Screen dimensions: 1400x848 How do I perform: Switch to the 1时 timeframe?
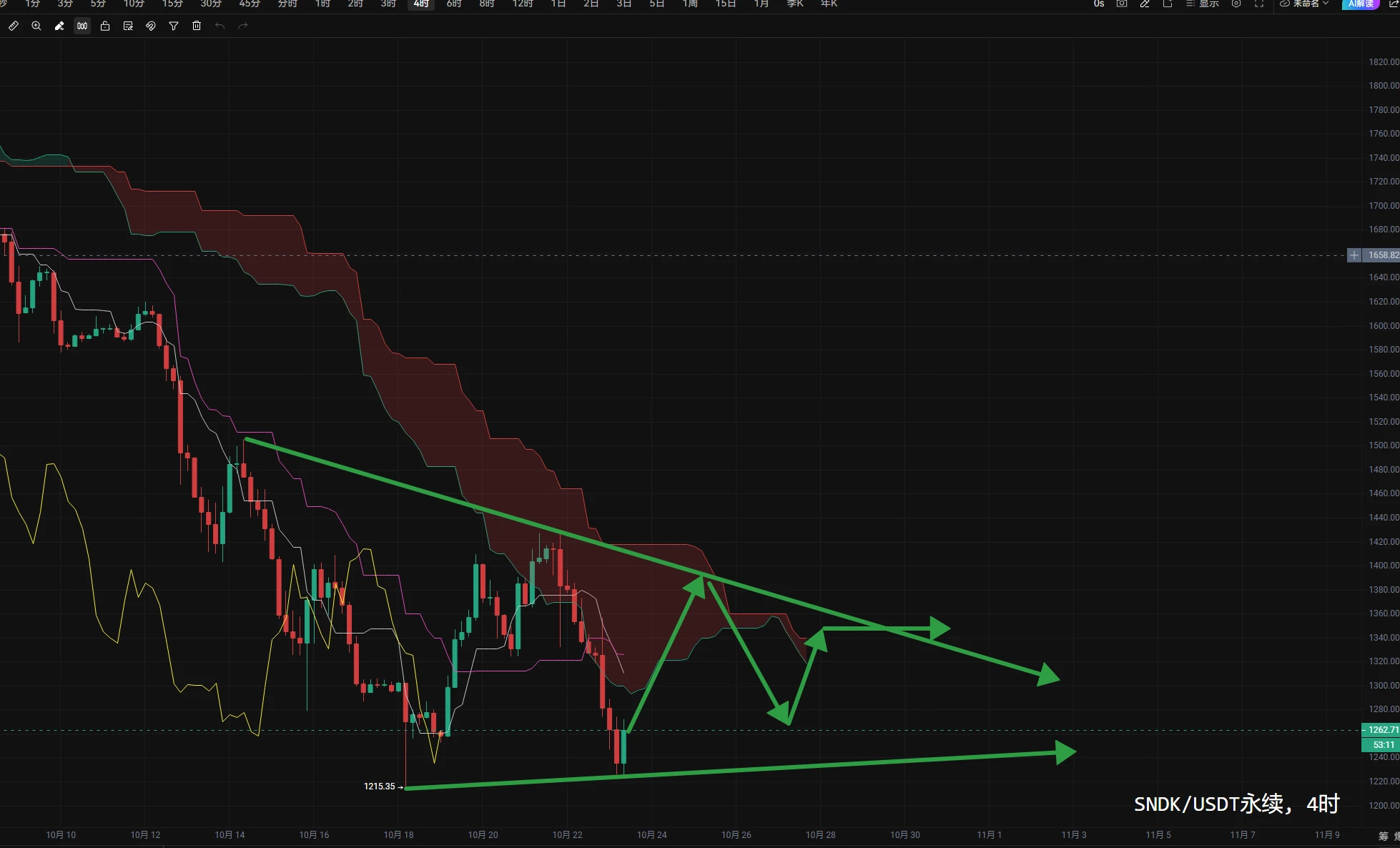[322, 4]
